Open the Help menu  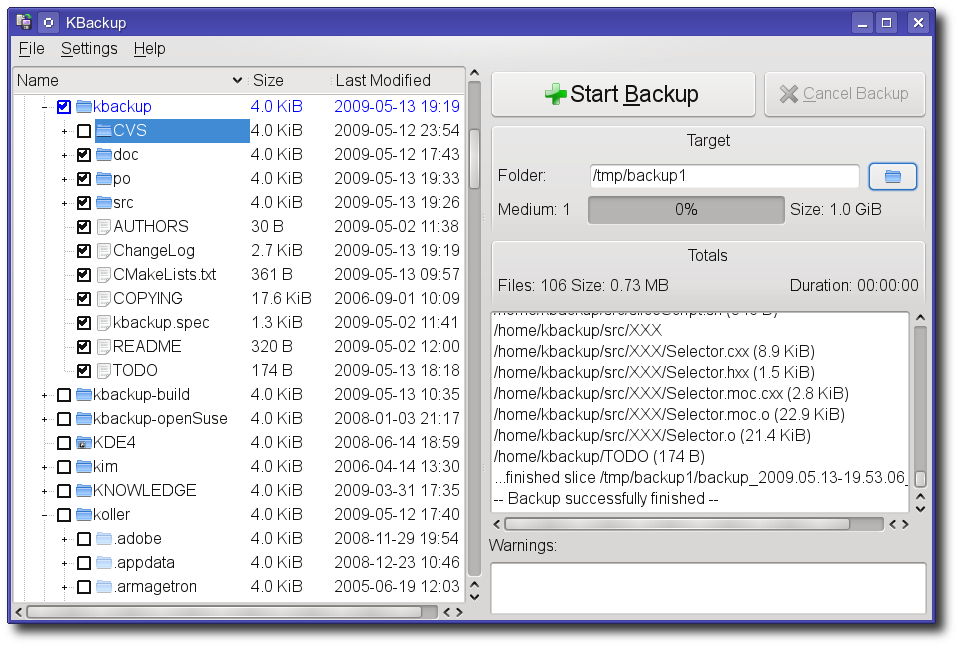(x=150, y=48)
